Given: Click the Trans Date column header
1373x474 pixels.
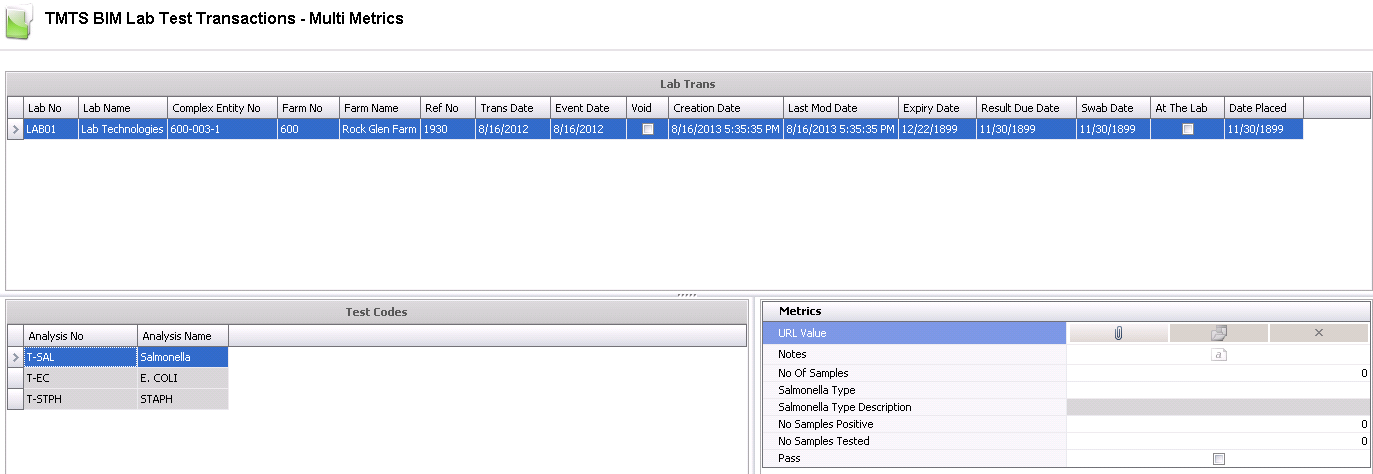Looking at the screenshot, I should pyautogui.click(x=512, y=108).
